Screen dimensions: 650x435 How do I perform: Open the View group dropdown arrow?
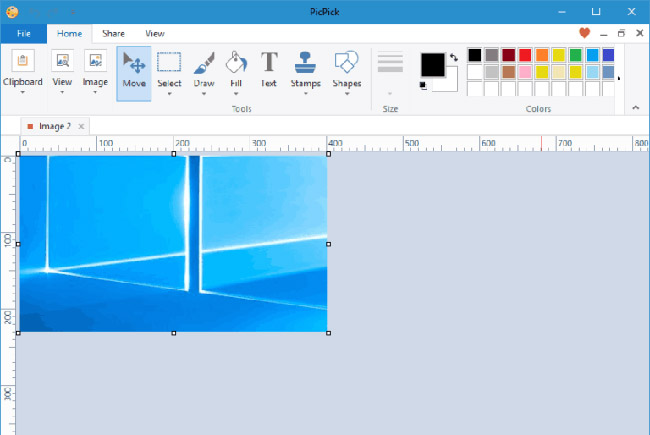point(62,92)
